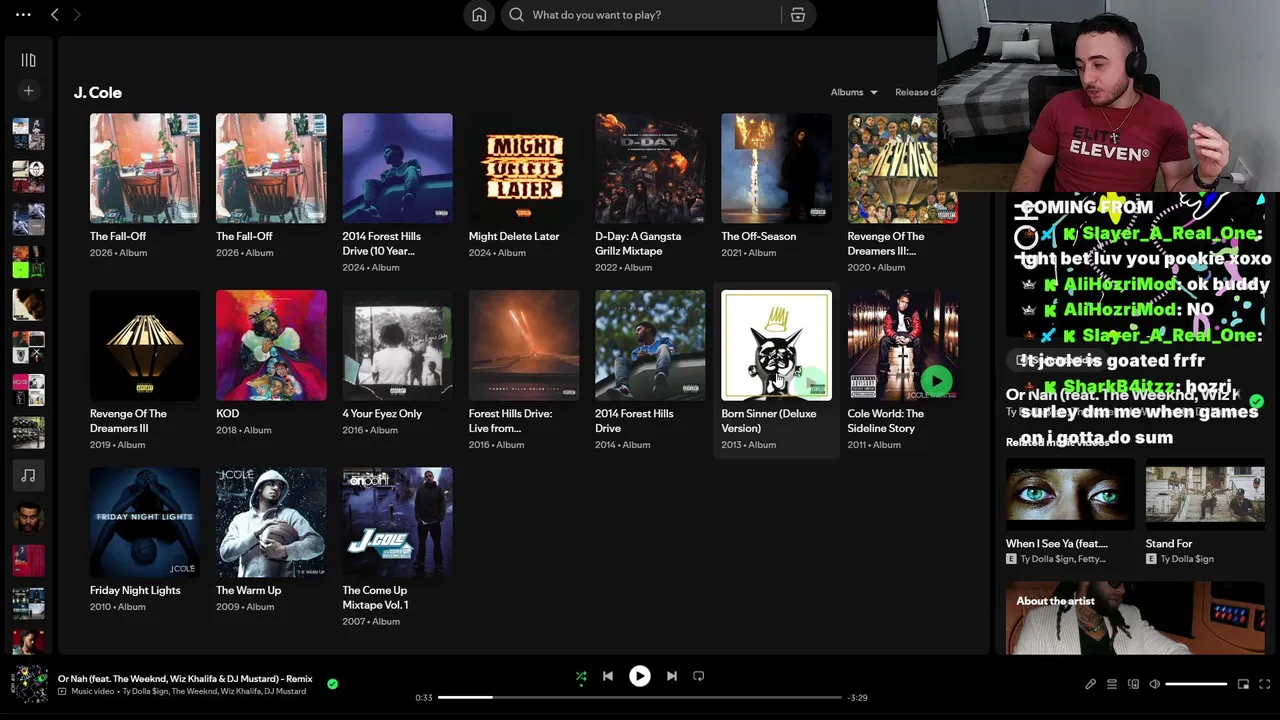Toggle shuffle in the player bar
The width and height of the screenshot is (1280, 720).
[x=581, y=676]
